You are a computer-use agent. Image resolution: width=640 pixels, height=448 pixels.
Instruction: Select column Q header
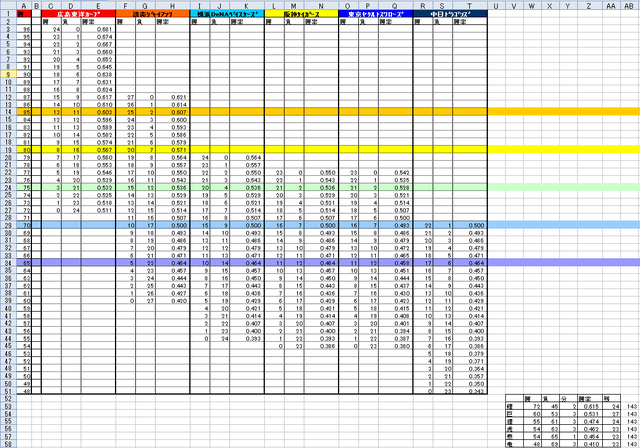[395, 6]
